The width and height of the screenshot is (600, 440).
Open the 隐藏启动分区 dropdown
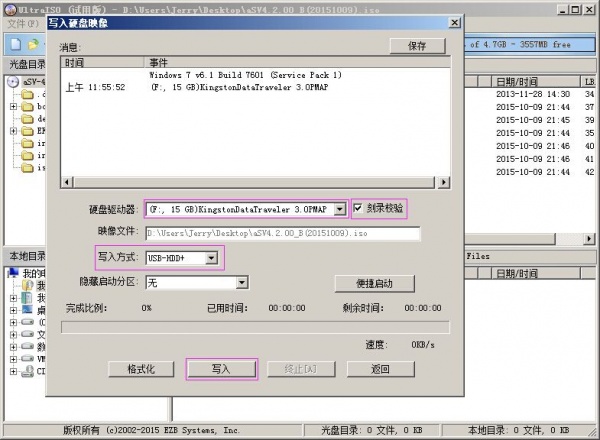click(242, 283)
